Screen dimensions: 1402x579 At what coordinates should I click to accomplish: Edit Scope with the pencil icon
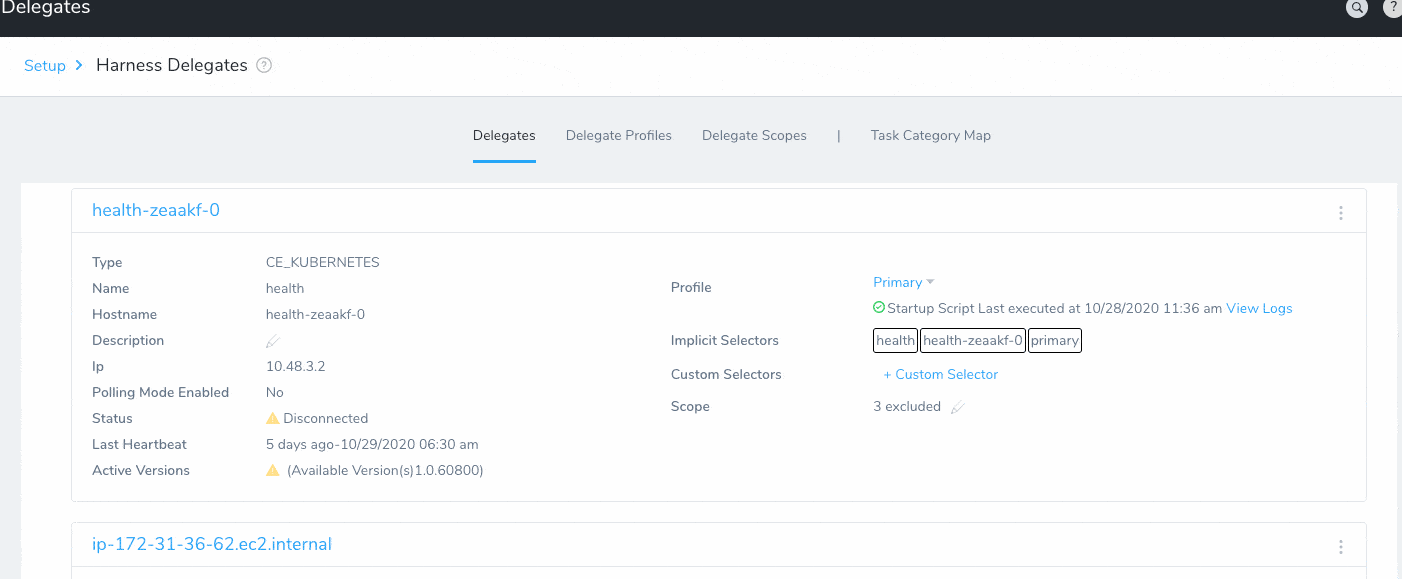click(x=958, y=407)
